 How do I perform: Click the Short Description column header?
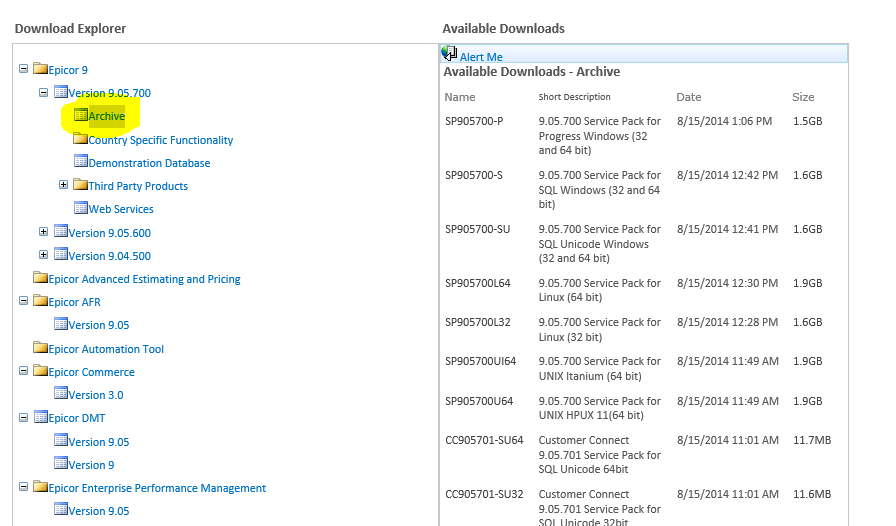point(574,97)
